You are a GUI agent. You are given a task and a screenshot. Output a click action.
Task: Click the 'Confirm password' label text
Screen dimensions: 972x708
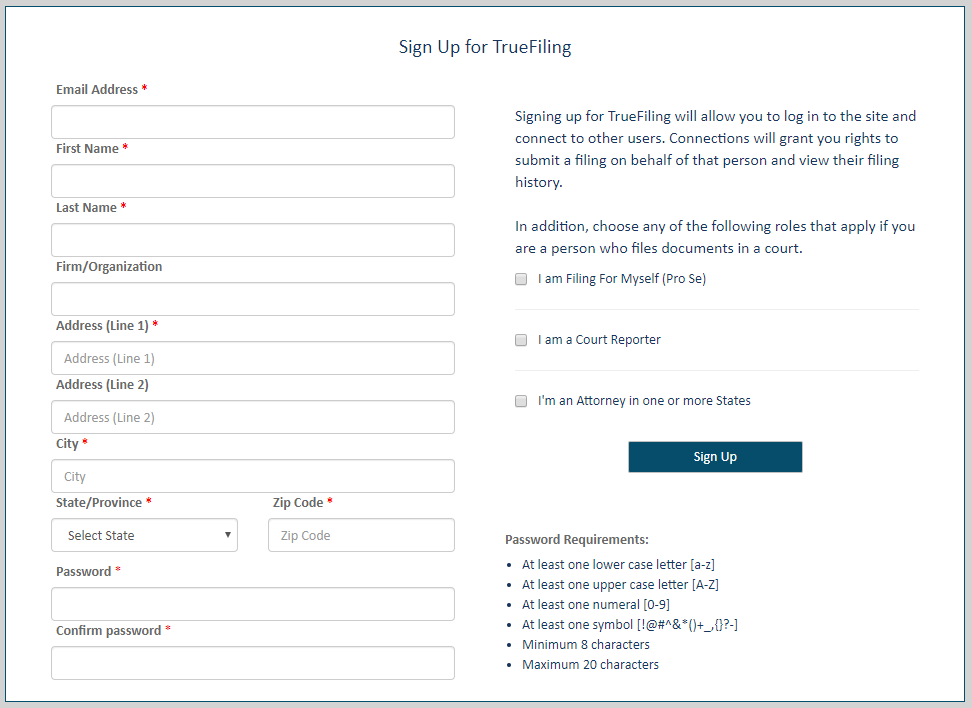point(108,631)
